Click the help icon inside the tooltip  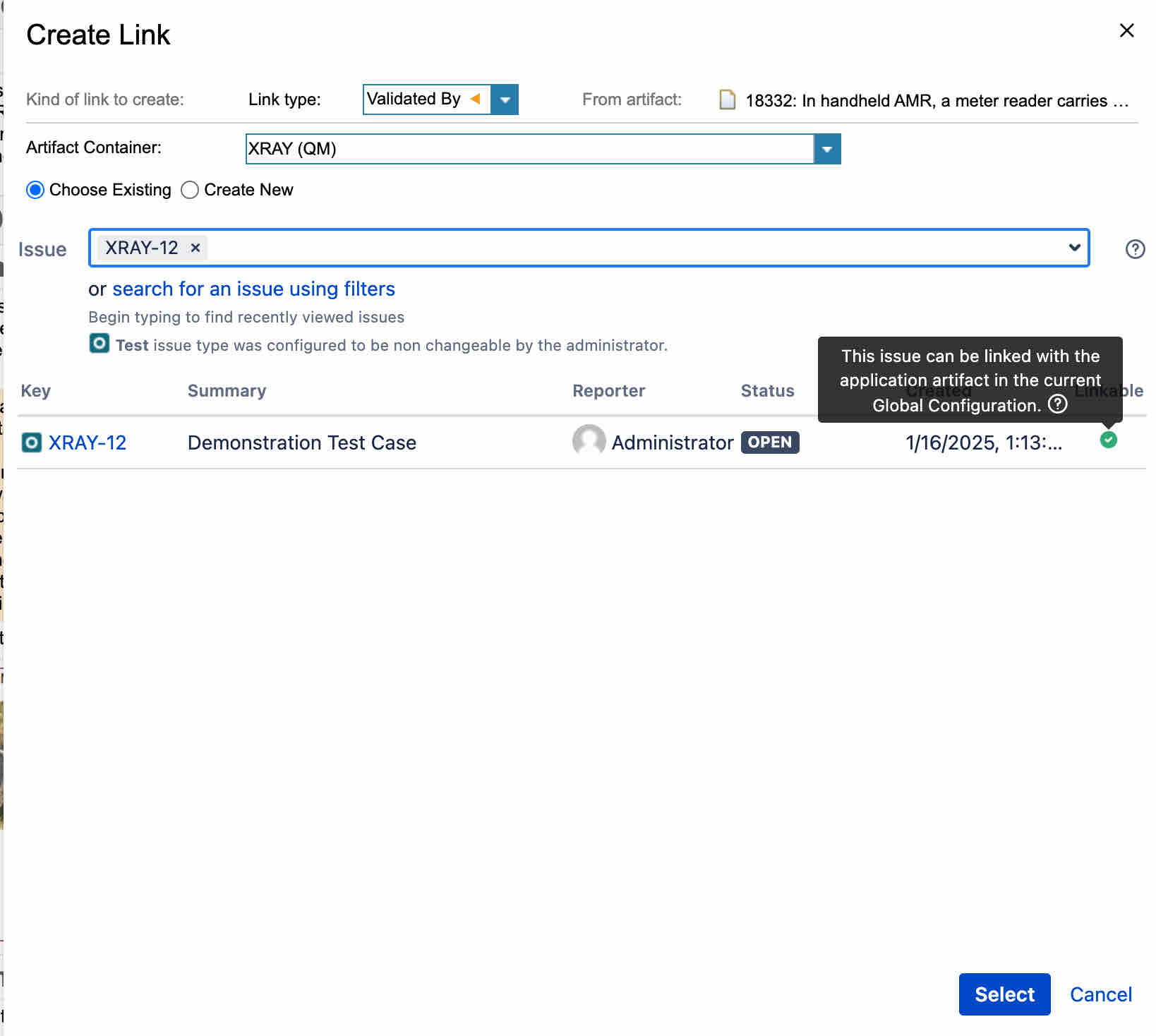tap(1057, 404)
